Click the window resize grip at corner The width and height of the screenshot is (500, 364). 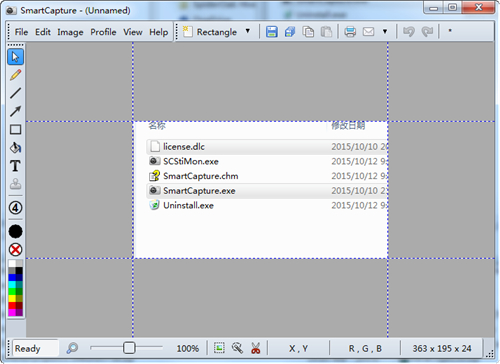(x=490, y=353)
